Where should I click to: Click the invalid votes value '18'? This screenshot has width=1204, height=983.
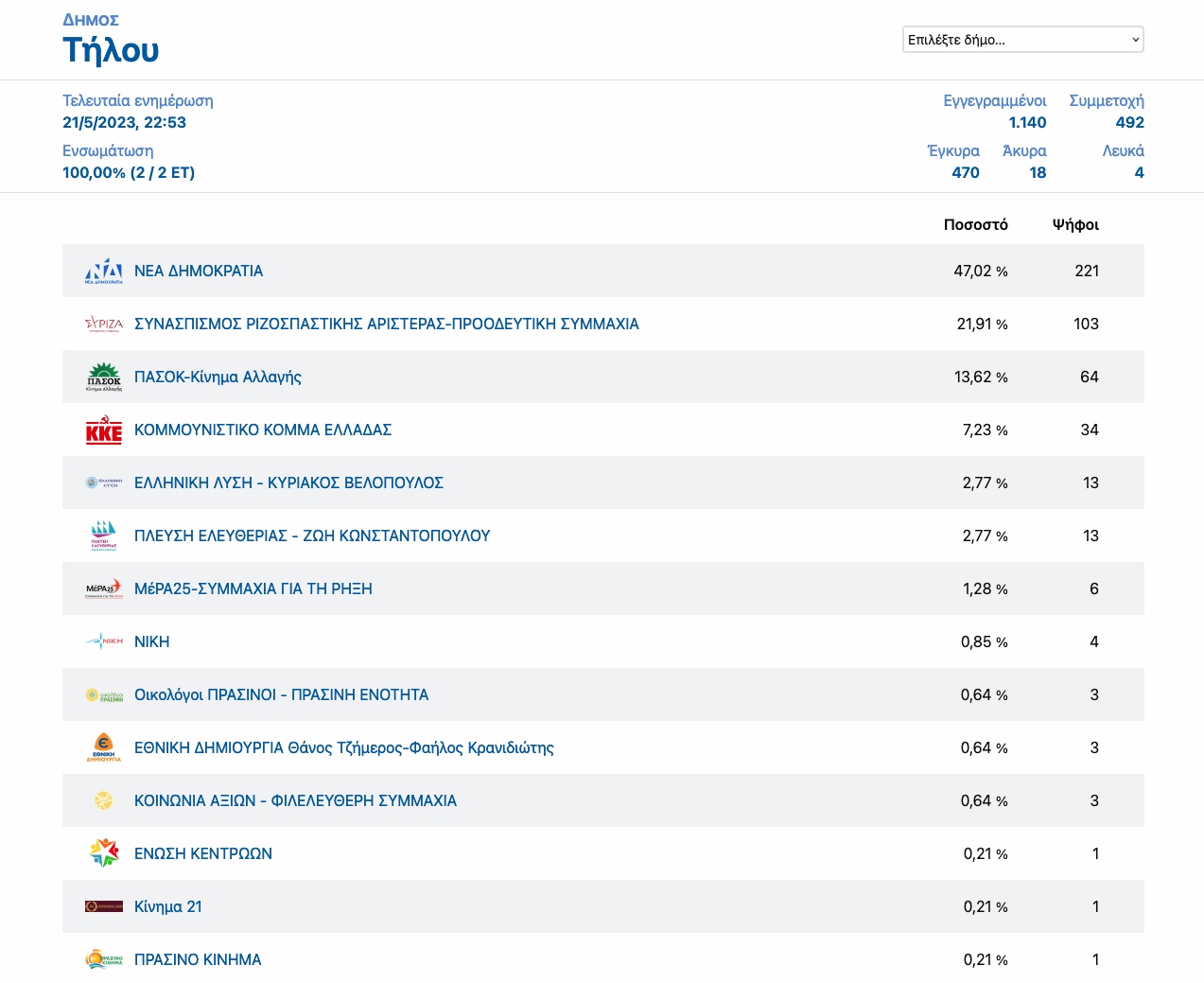(1038, 172)
